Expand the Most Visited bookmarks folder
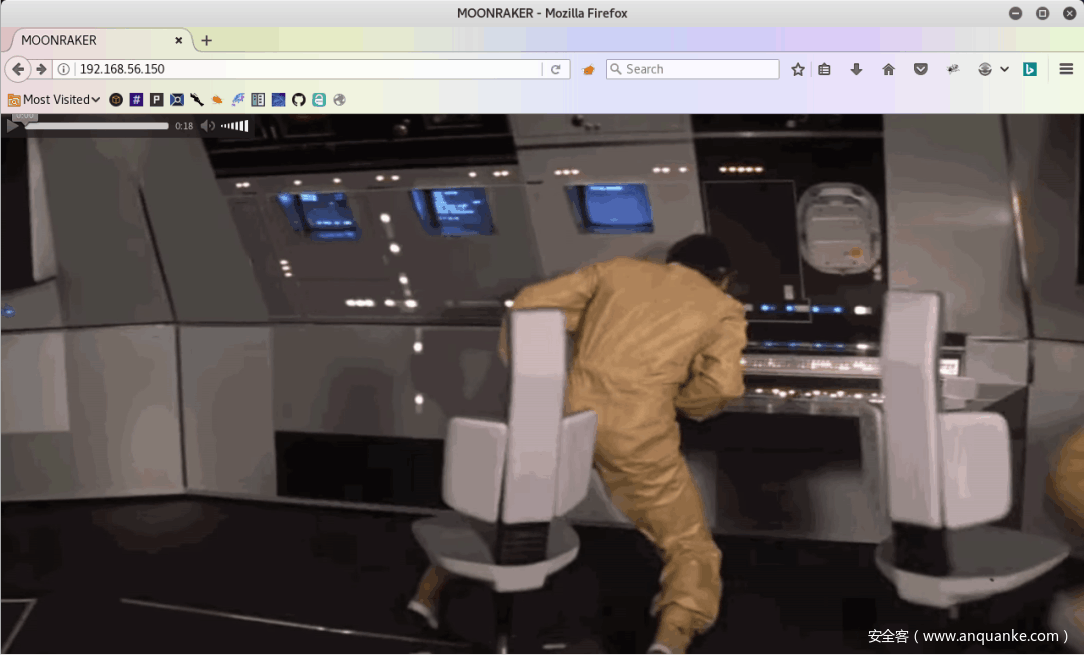 (x=54, y=99)
